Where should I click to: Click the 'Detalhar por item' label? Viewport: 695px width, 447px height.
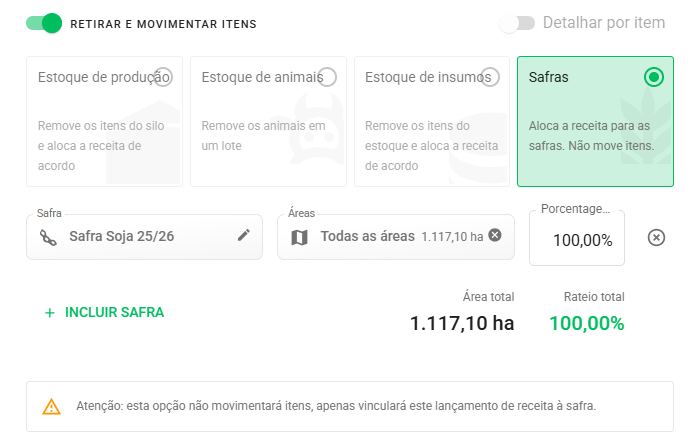[x=604, y=23]
